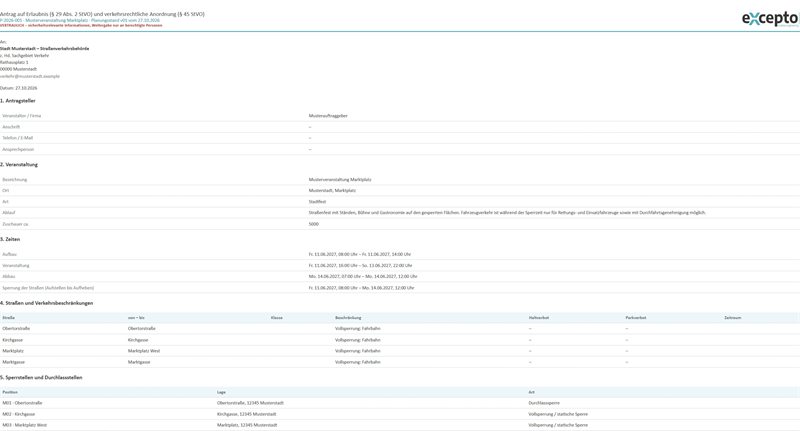800x431 pixels.
Task: Click 'Vollsperrung / statische Sperre' in the M02 row
Action: pyautogui.click(x=558, y=414)
